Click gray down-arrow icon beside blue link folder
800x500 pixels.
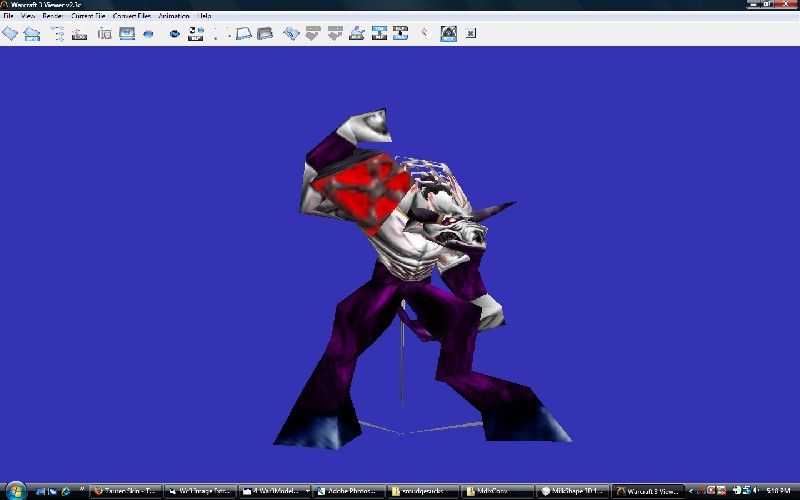[x=313, y=34]
